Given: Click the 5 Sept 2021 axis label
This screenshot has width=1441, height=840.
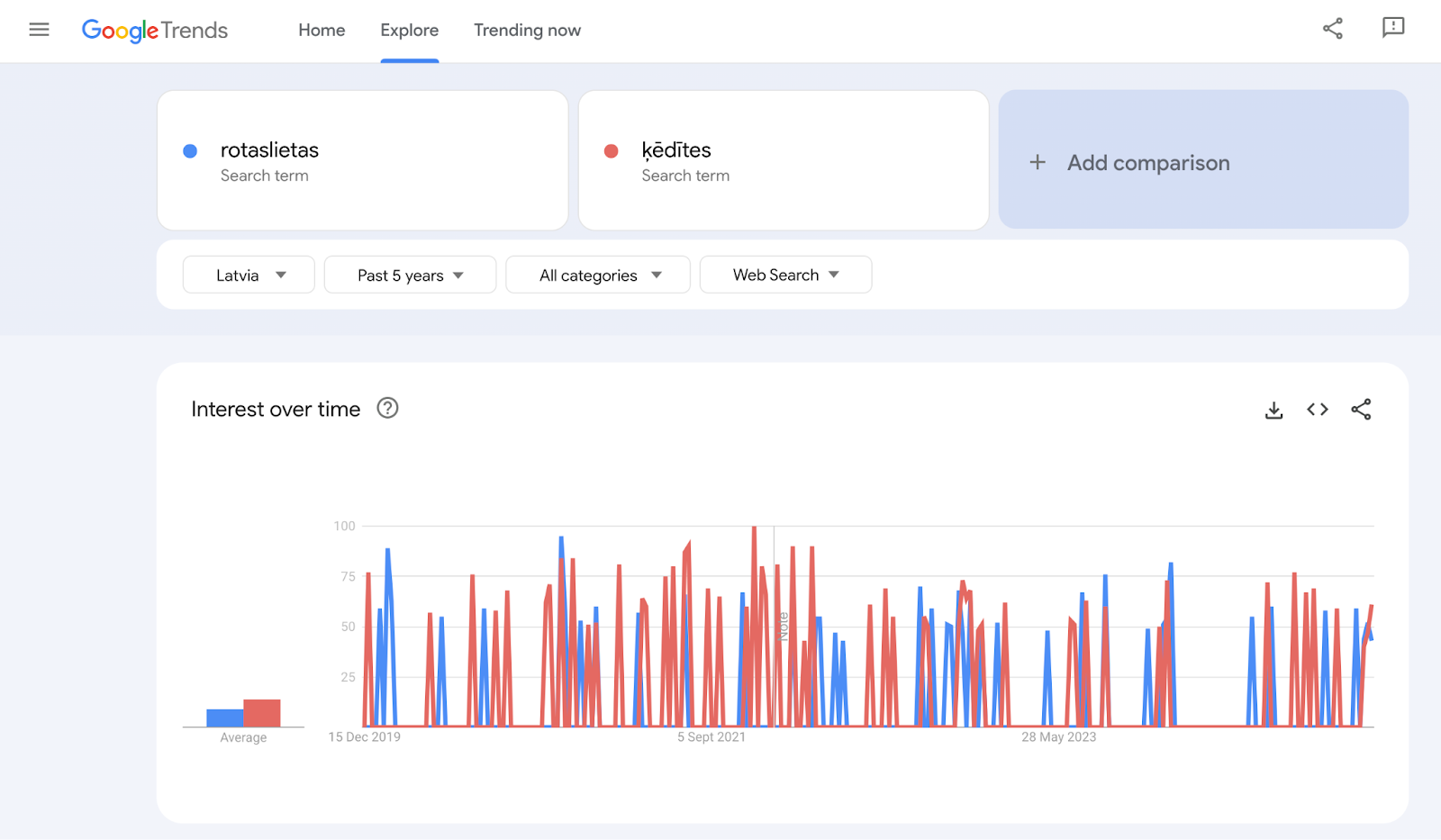Looking at the screenshot, I should click(711, 737).
